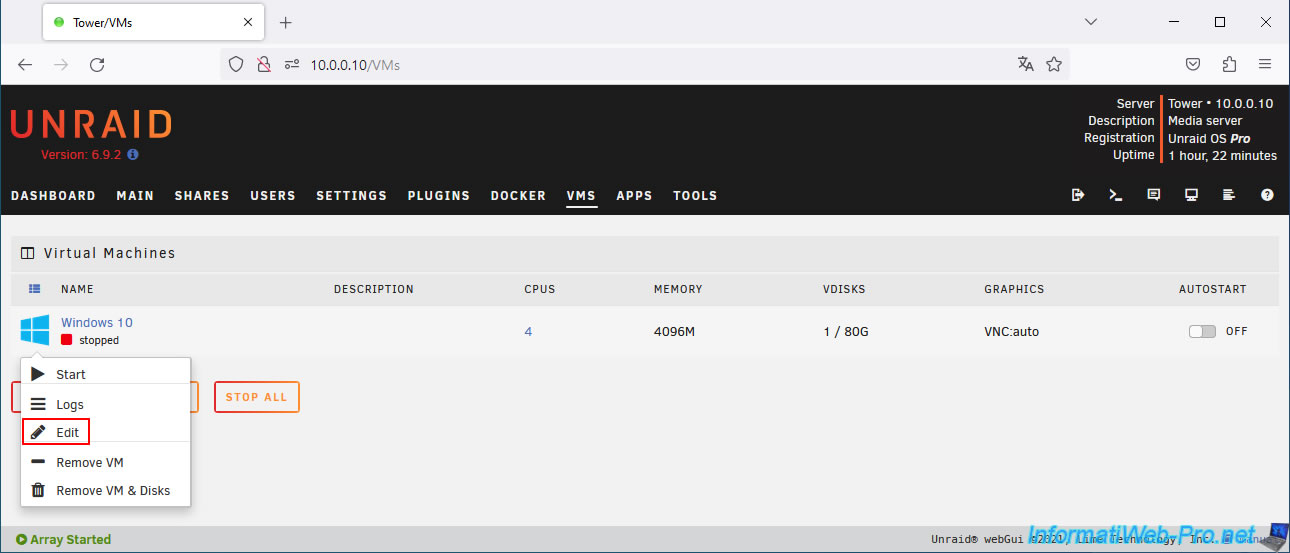This screenshot has width=1290, height=553.
Task: Click the Array Started status text
Action: tap(70, 540)
